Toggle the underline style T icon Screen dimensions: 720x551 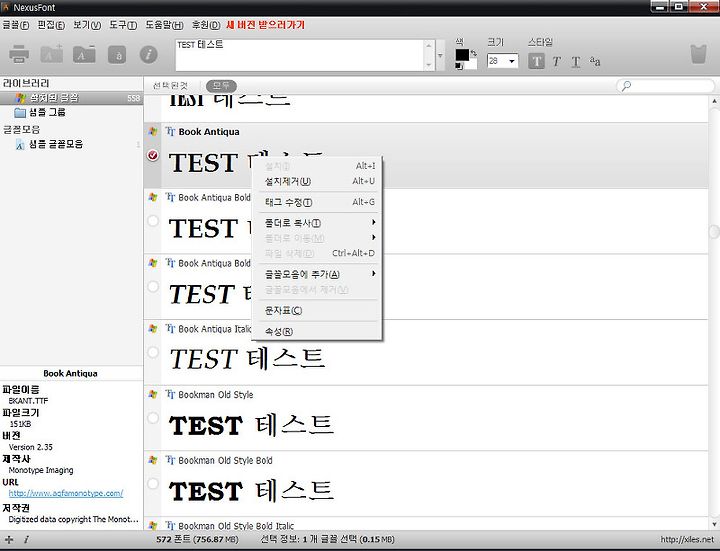(576, 62)
